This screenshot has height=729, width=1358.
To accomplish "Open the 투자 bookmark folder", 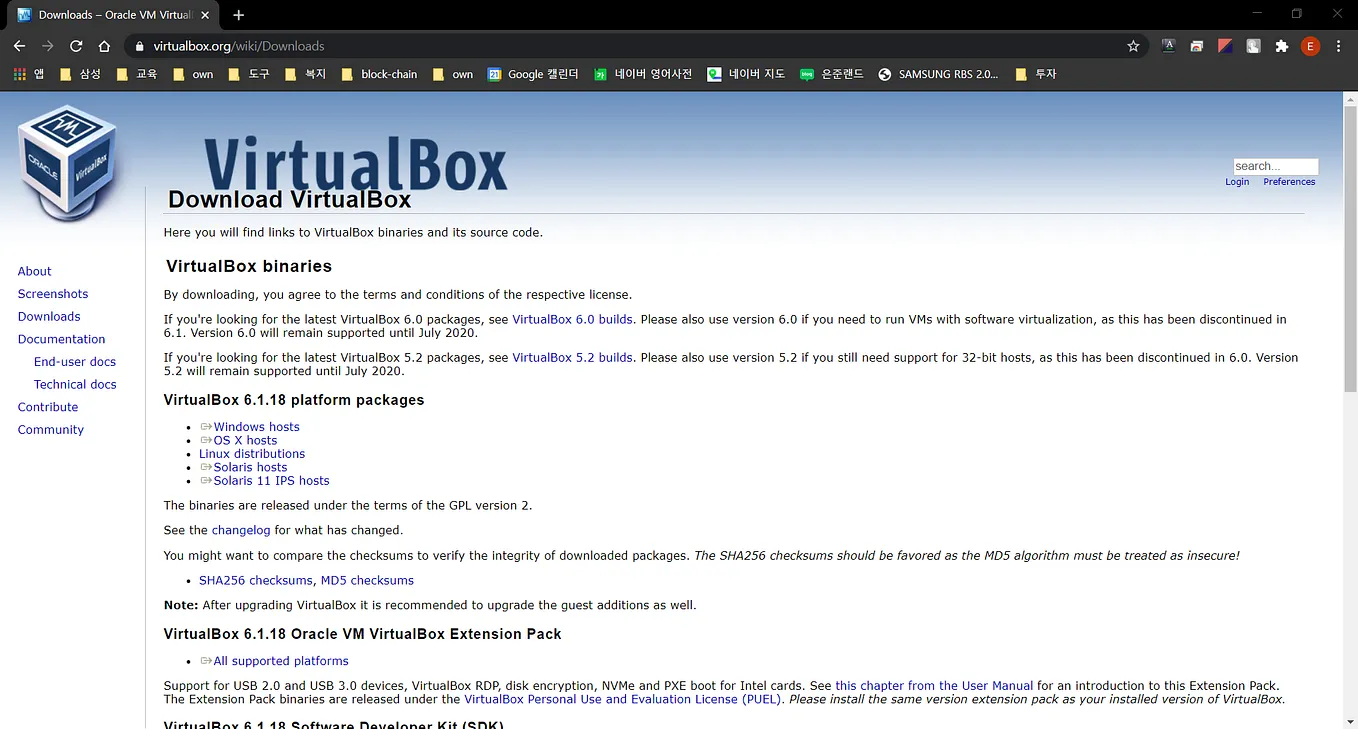I will 1035,74.
